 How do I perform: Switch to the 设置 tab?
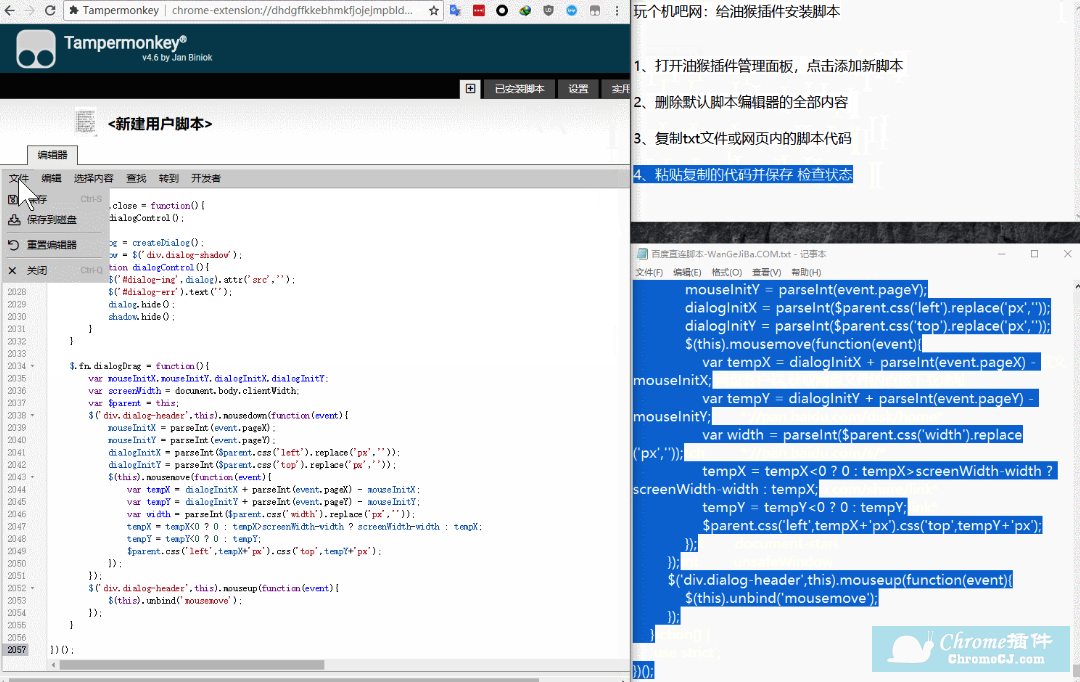pos(578,89)
